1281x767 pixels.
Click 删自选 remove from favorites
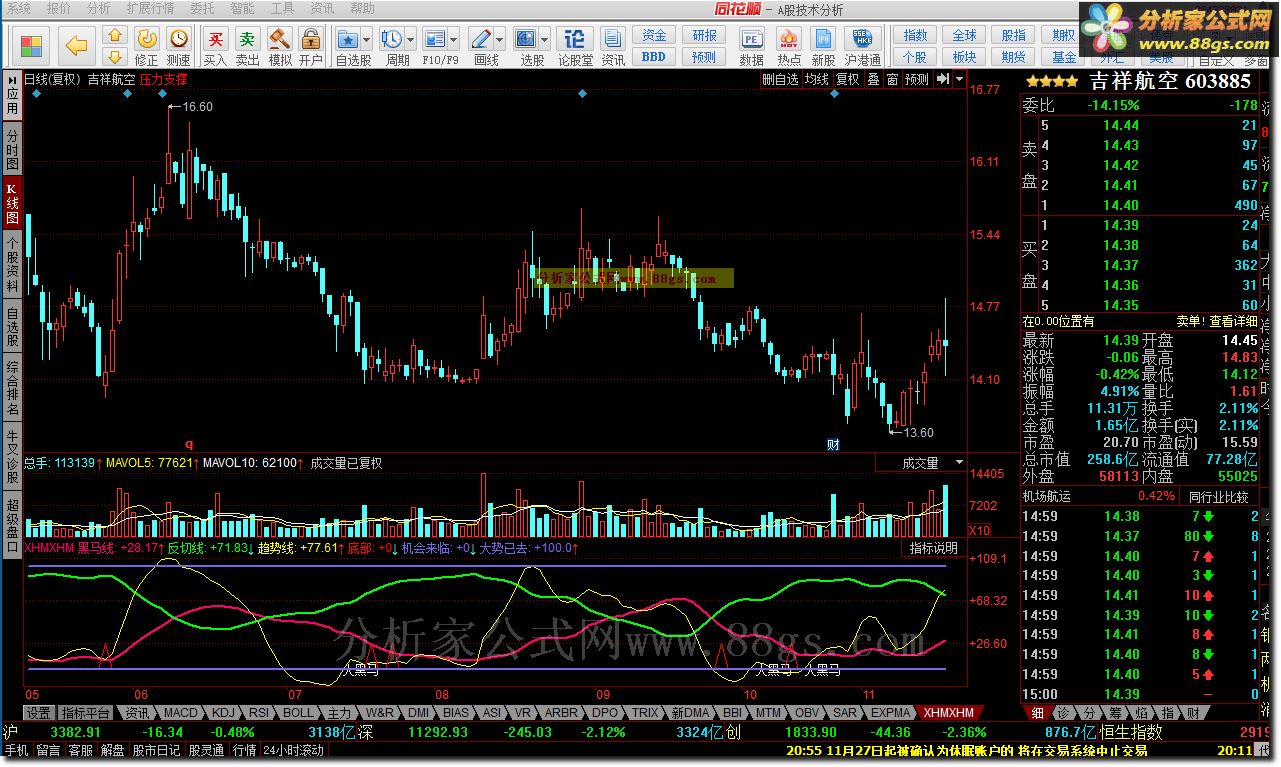(780, 79)
